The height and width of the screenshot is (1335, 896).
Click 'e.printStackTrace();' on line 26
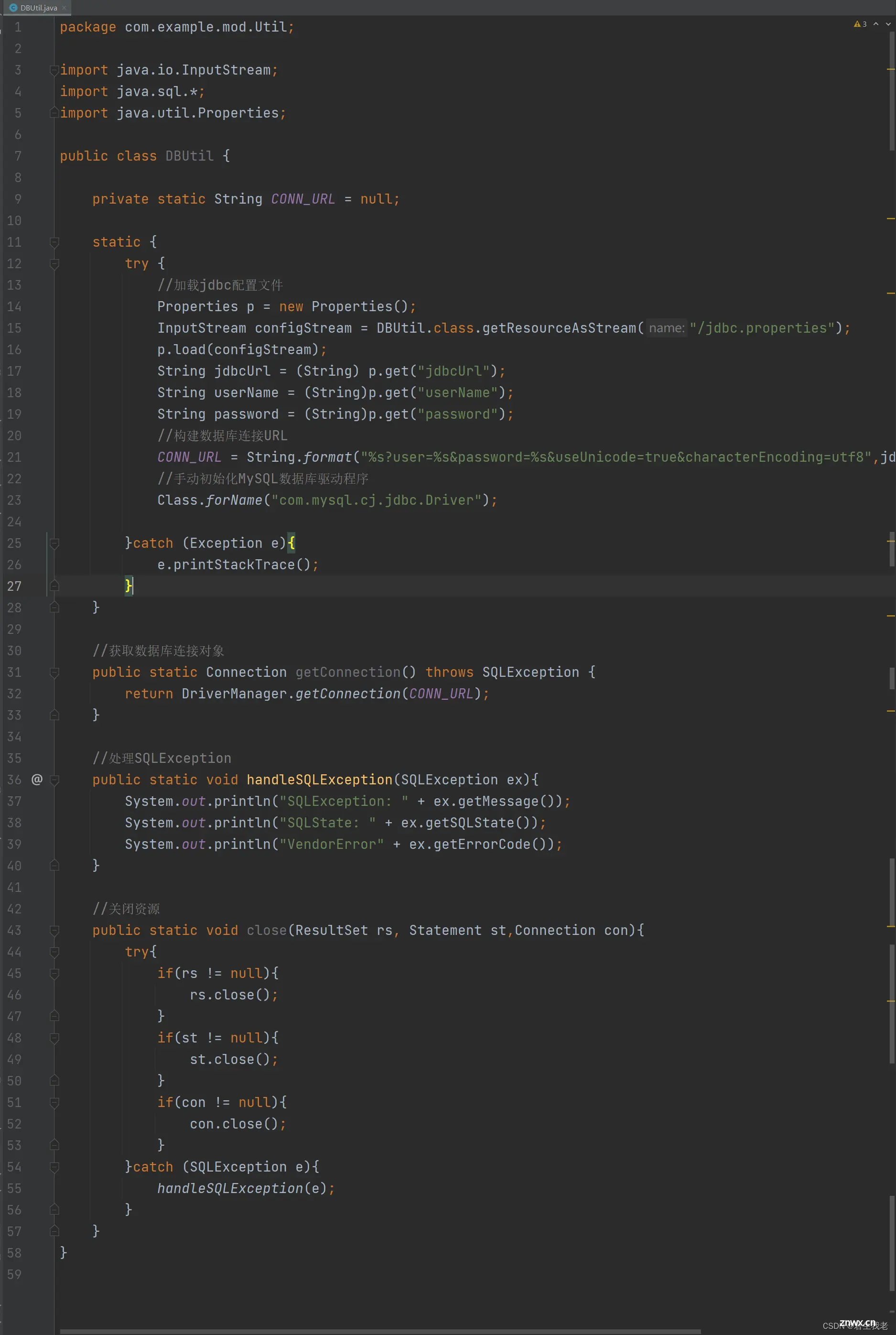pos(237,564)
